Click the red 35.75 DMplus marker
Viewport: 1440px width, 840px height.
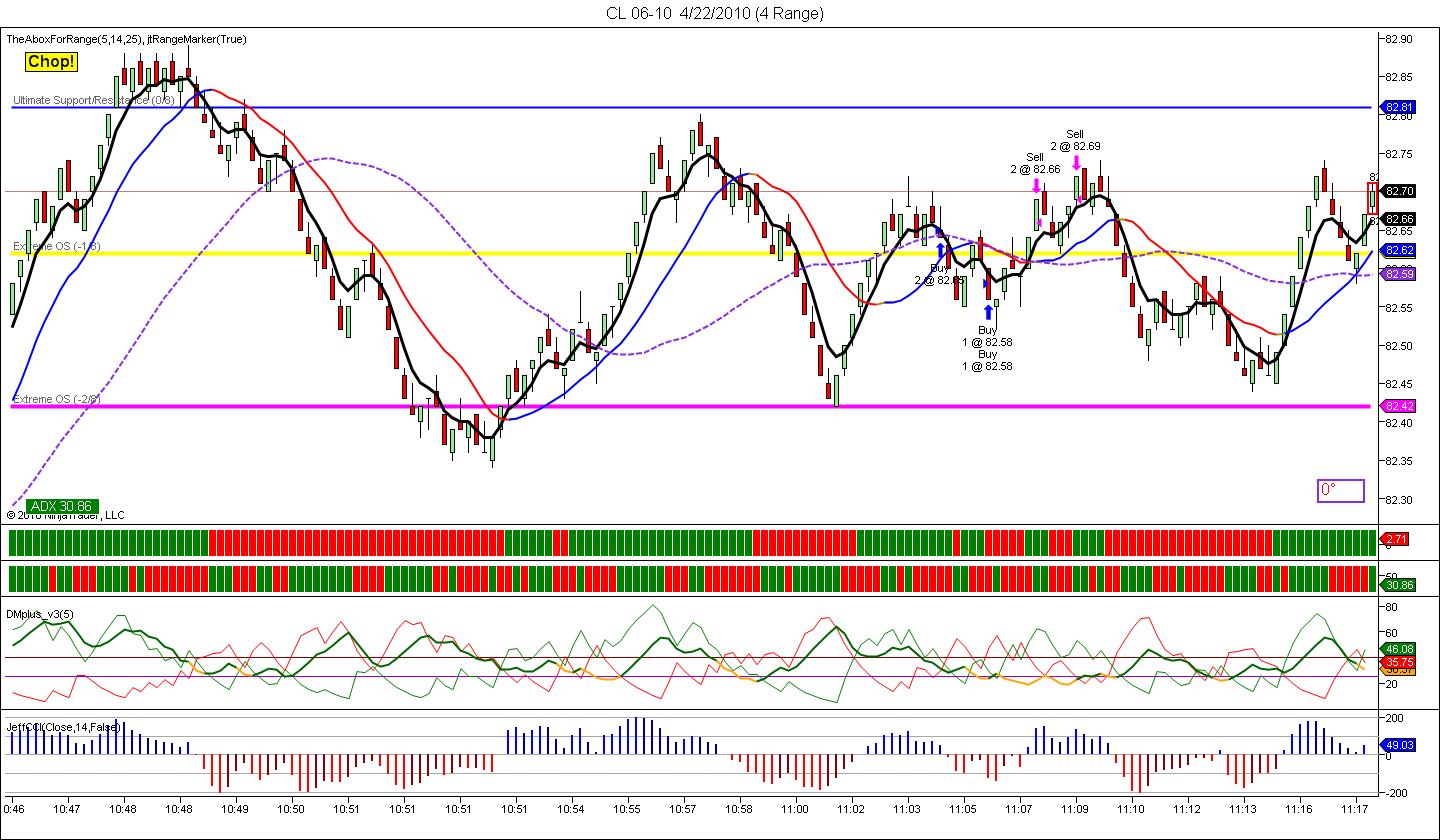(x=1398, y=662)
